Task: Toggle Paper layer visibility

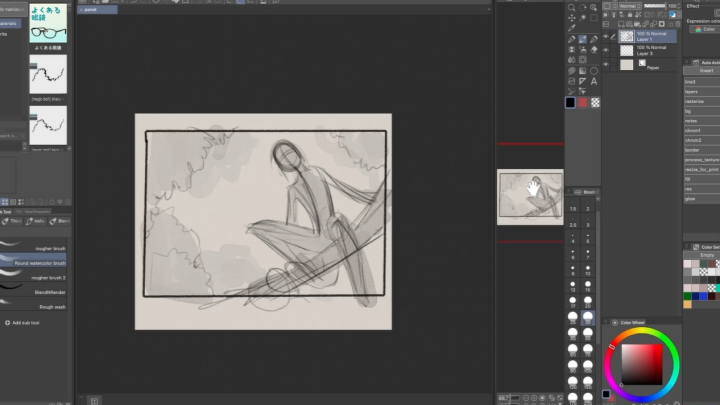Action: (606, 66)
